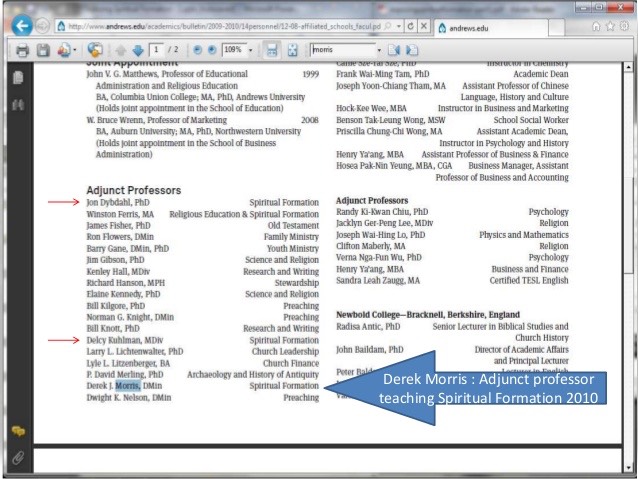This screenshot has height=479, width=638.
Task: Click Find Previous icon
Action: tap(394, 50)
